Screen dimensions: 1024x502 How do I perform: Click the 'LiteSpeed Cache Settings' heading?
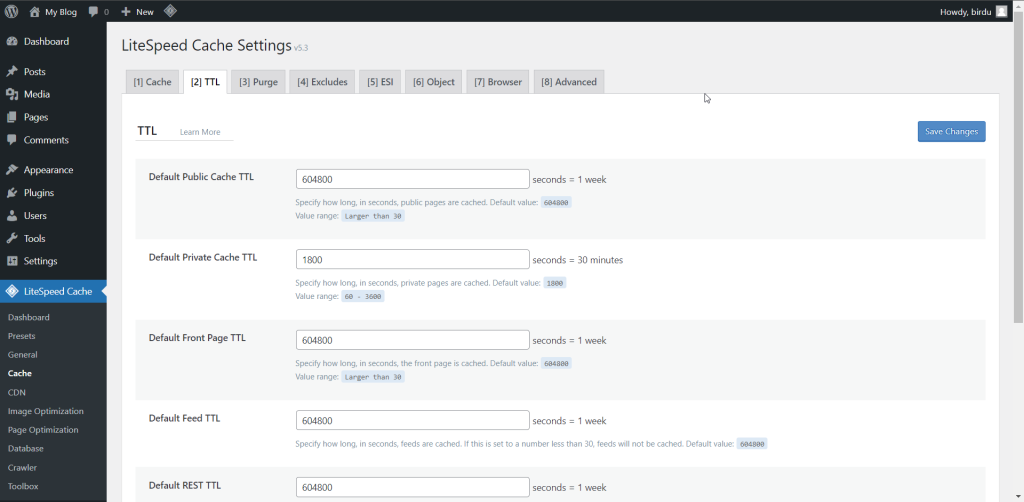[x=206, y=45]
